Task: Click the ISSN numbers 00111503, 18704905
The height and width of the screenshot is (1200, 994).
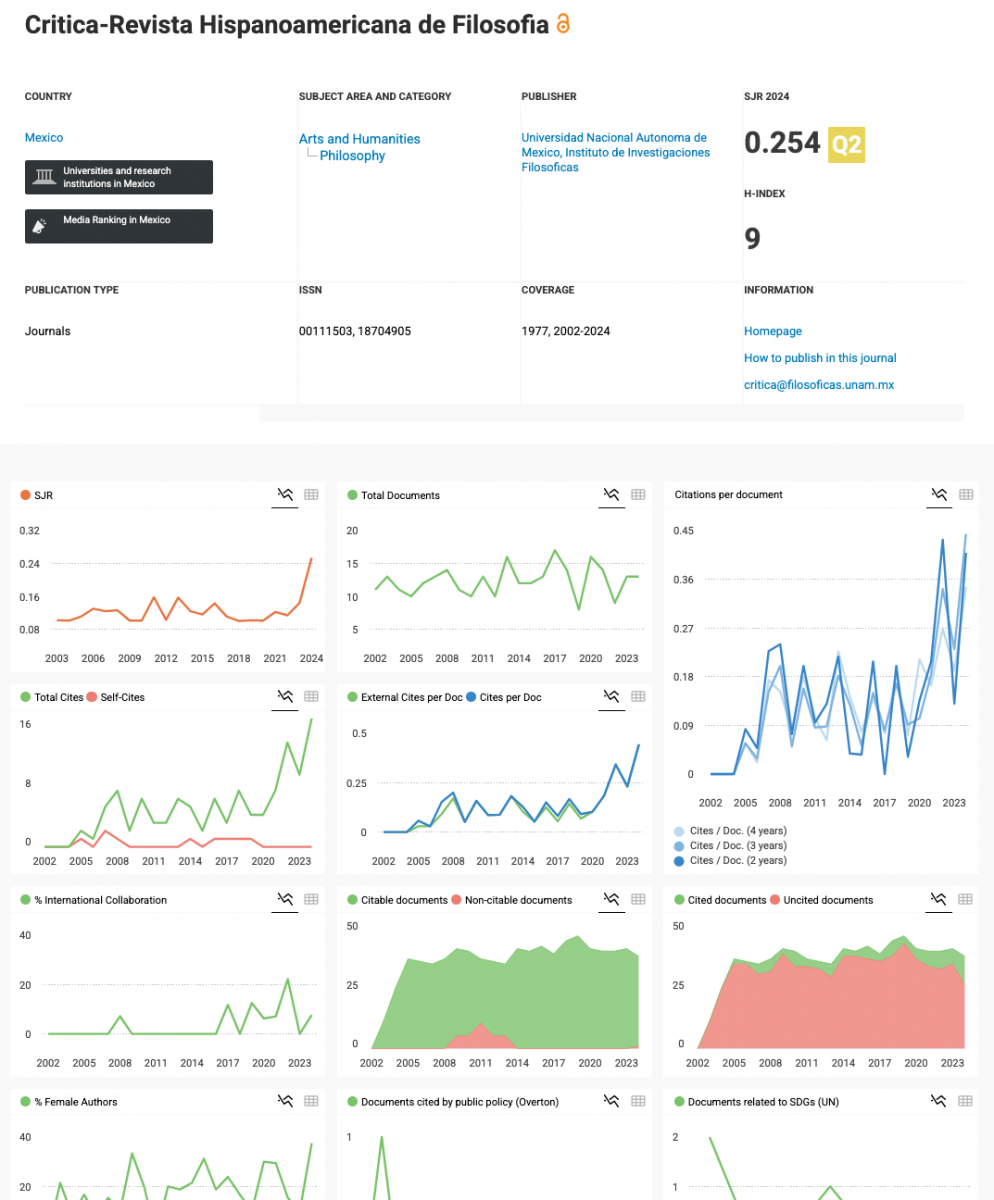Action: (355, 331)
